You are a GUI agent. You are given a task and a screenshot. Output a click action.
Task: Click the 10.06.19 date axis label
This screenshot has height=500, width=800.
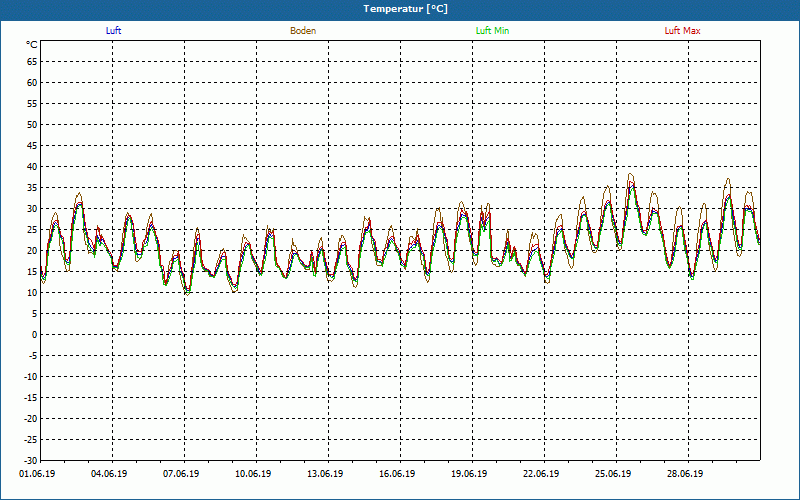click(253, 474)
